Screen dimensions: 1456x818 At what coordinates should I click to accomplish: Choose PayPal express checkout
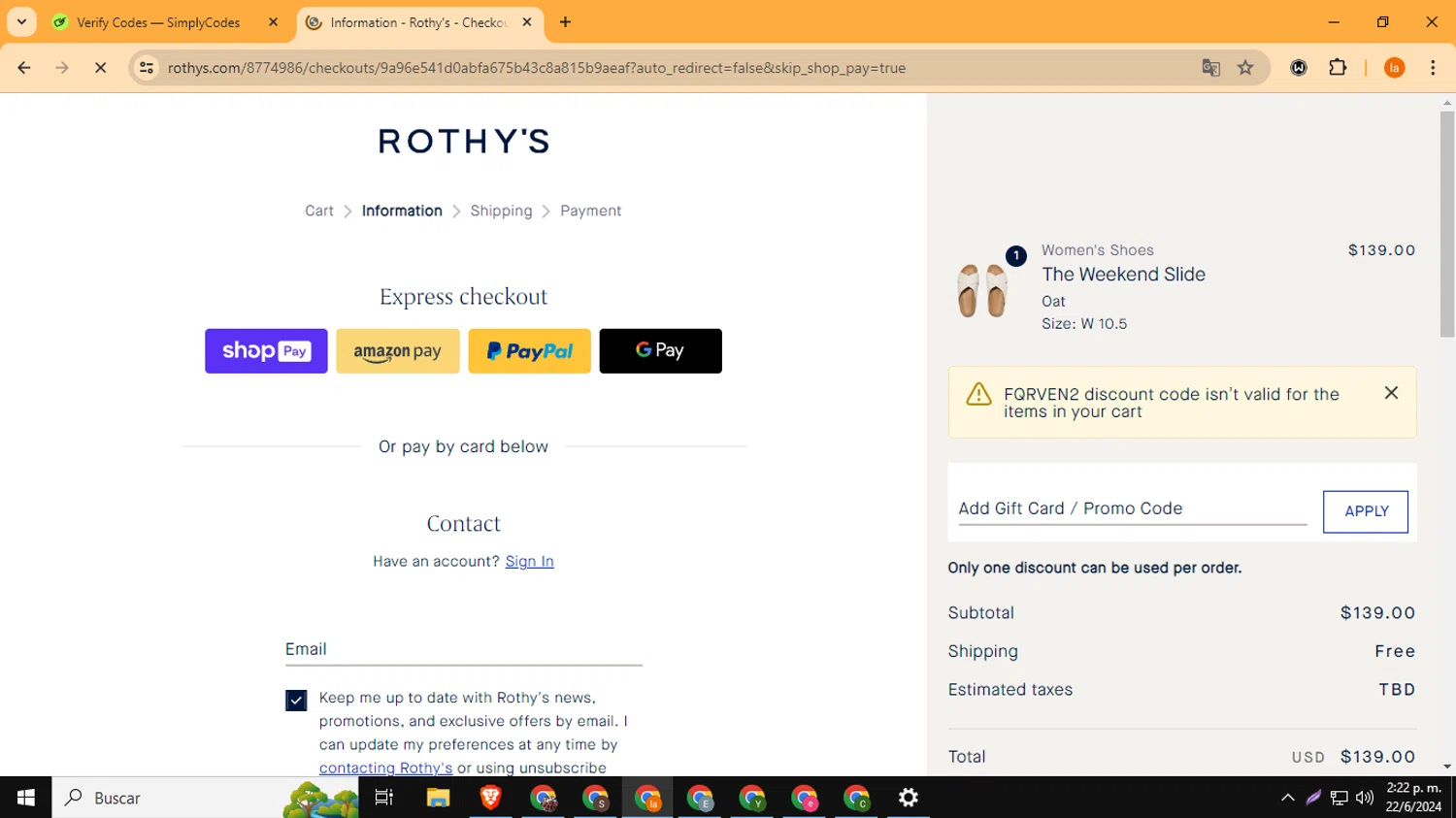530,351
